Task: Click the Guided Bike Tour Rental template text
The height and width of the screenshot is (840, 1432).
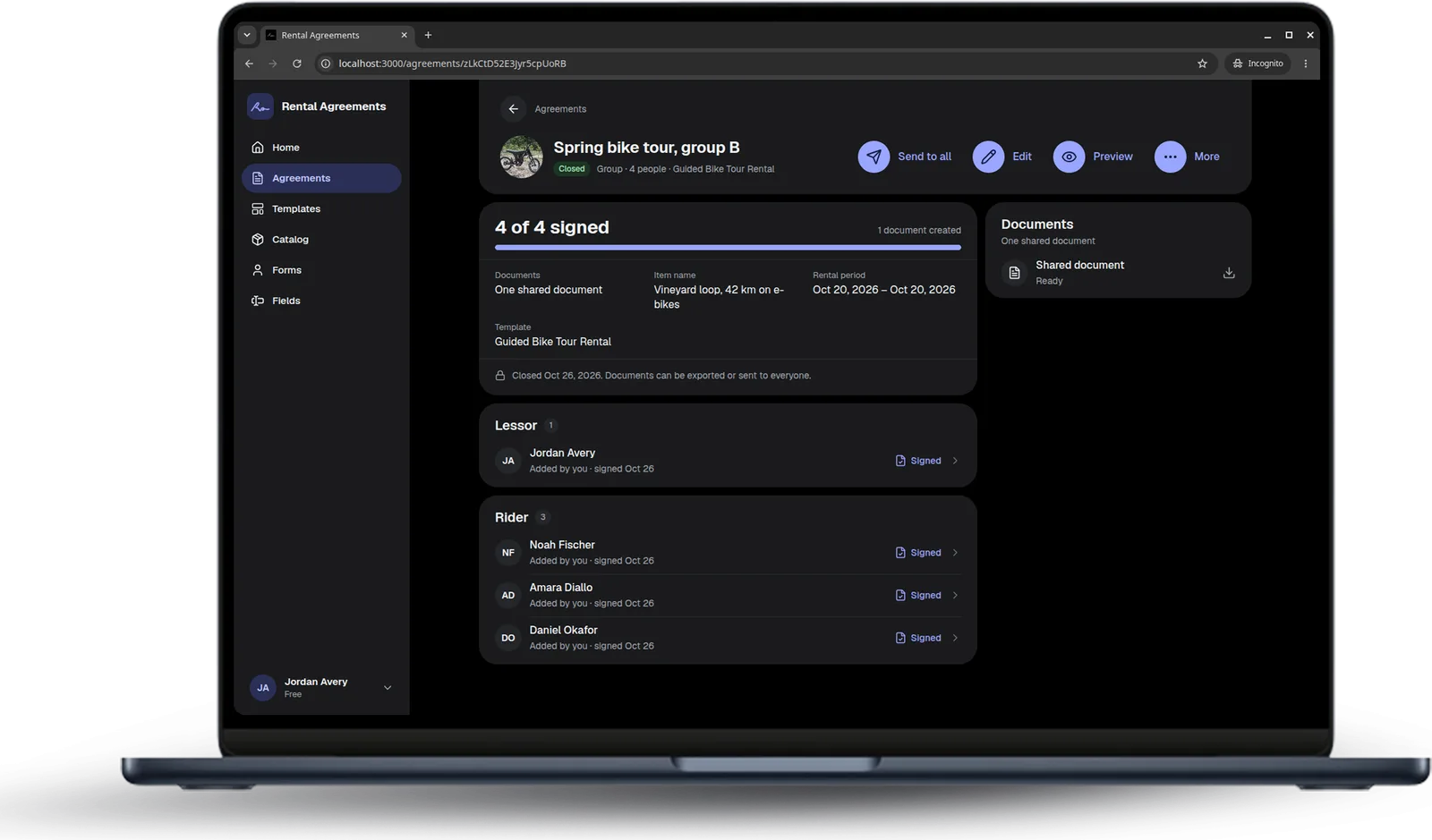Action: 553,342
